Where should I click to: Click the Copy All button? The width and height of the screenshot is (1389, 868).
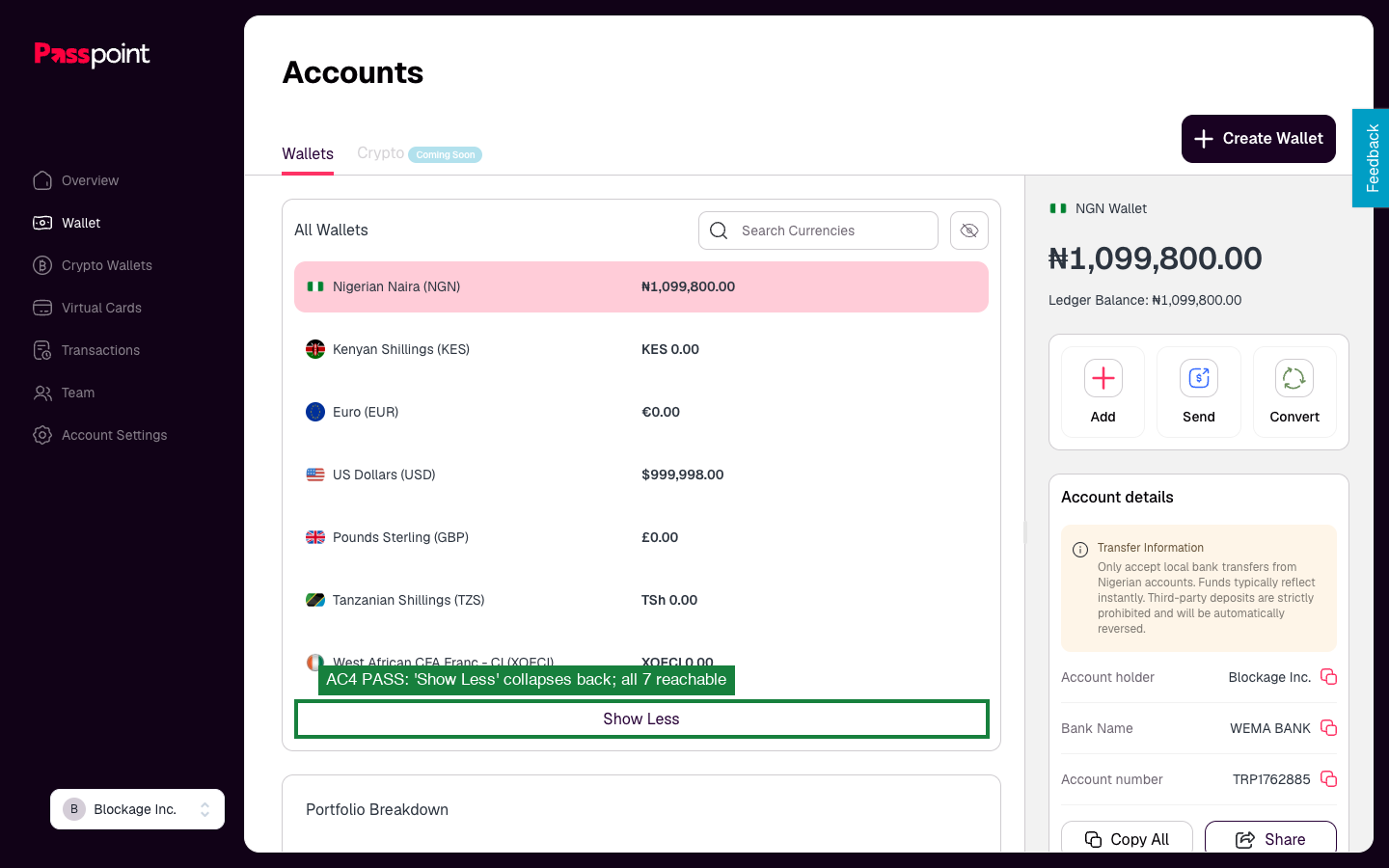point(1127,837)
